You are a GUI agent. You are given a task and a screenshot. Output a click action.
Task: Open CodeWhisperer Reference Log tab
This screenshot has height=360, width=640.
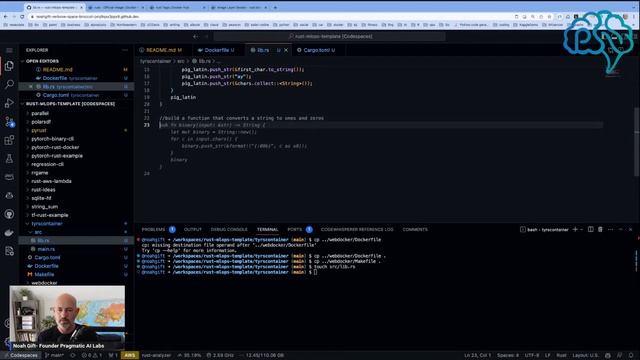(x=357, y=229)
